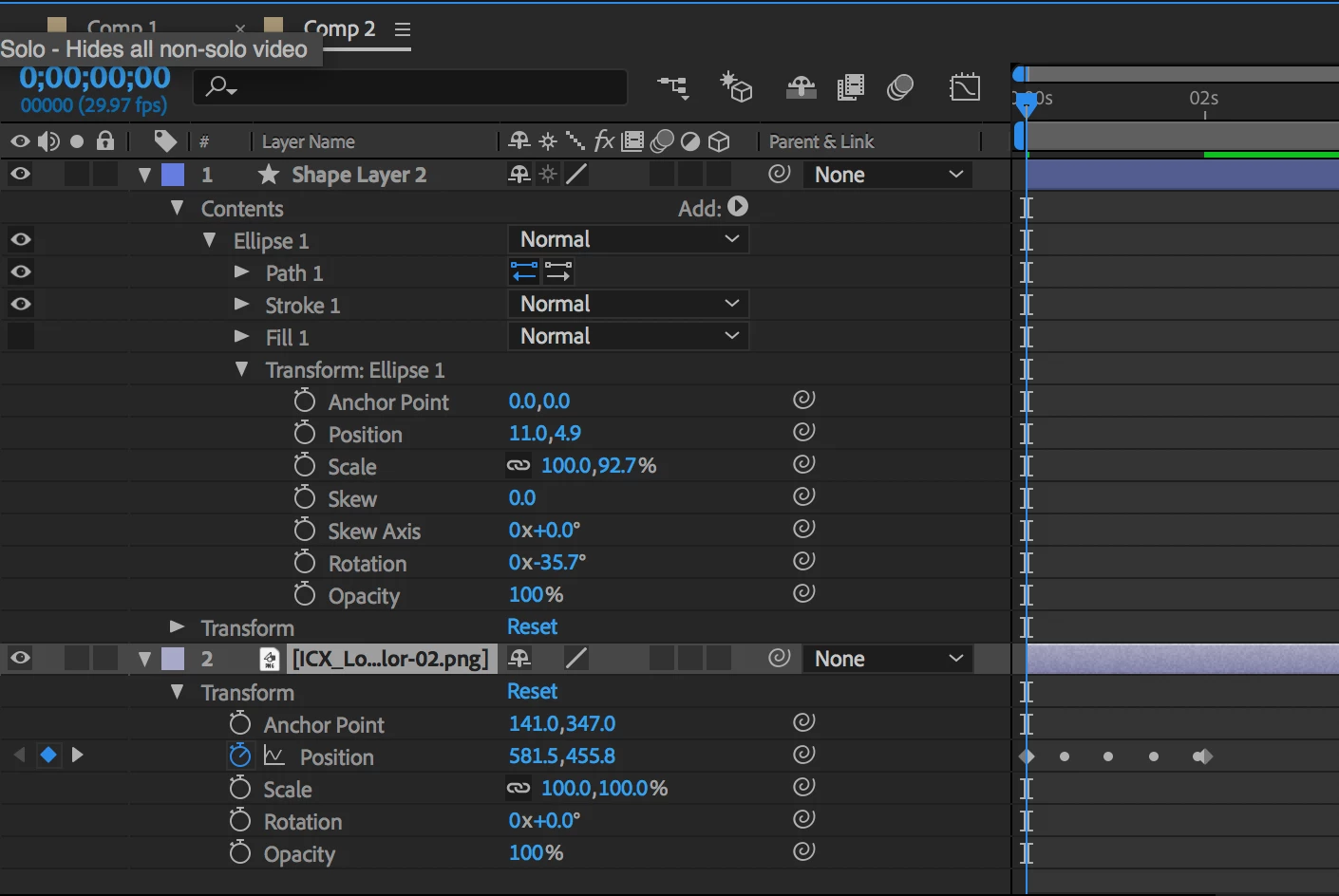Viewport: 1339px width, 896px height.
Task: Open the Stroke 1 Normal blend dropdown
Action: point(629,304)
